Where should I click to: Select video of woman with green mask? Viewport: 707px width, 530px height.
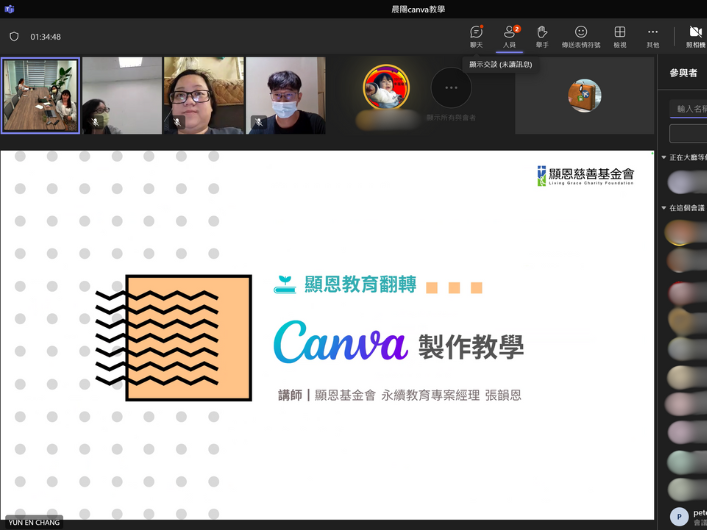122,96
